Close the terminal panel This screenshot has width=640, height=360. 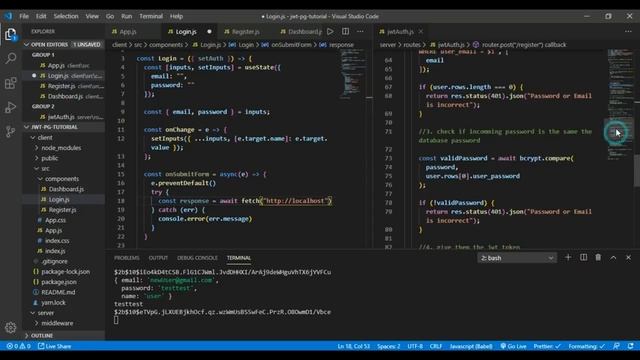628,258
